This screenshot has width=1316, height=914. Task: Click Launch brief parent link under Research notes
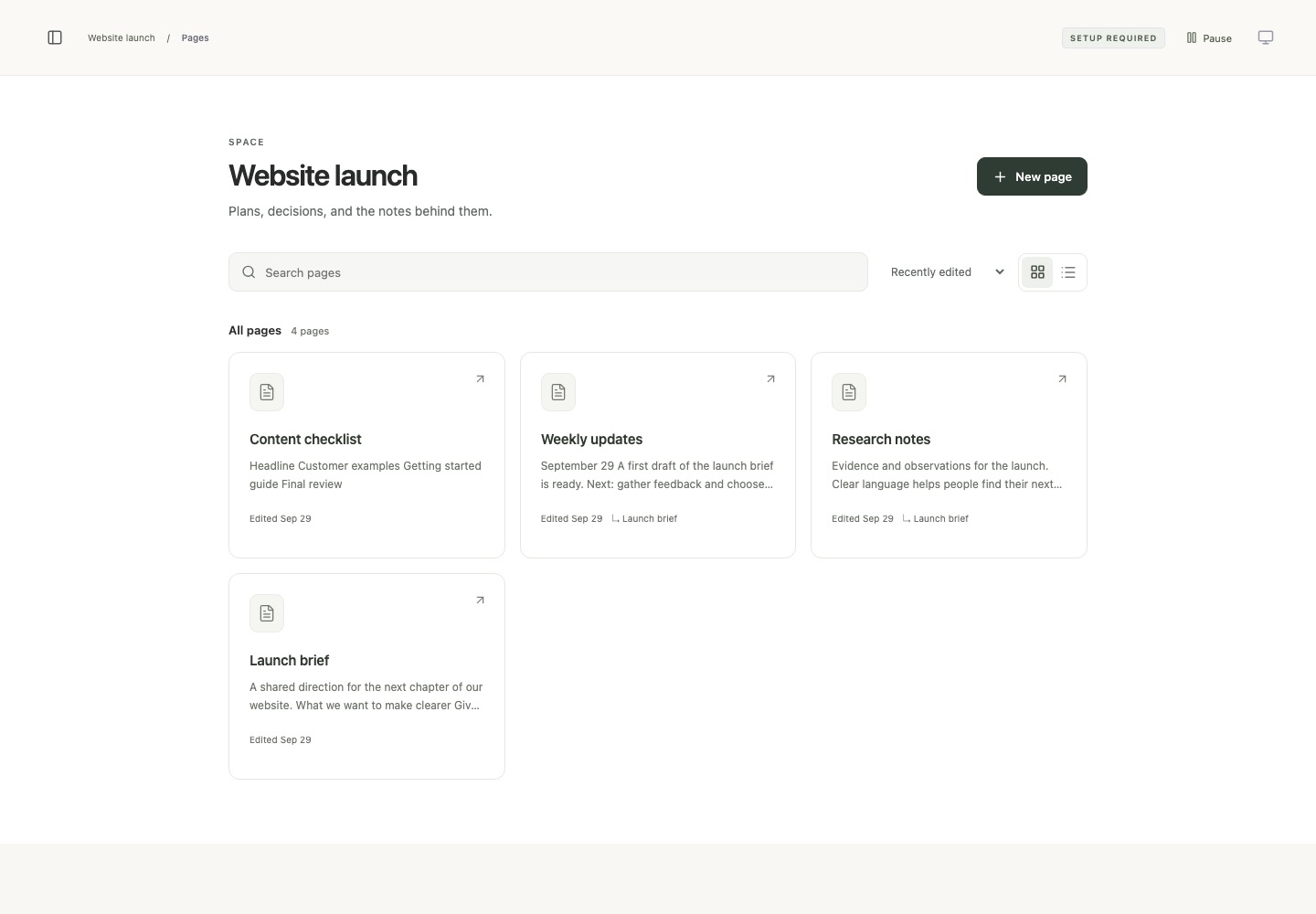tap(936, 519)
